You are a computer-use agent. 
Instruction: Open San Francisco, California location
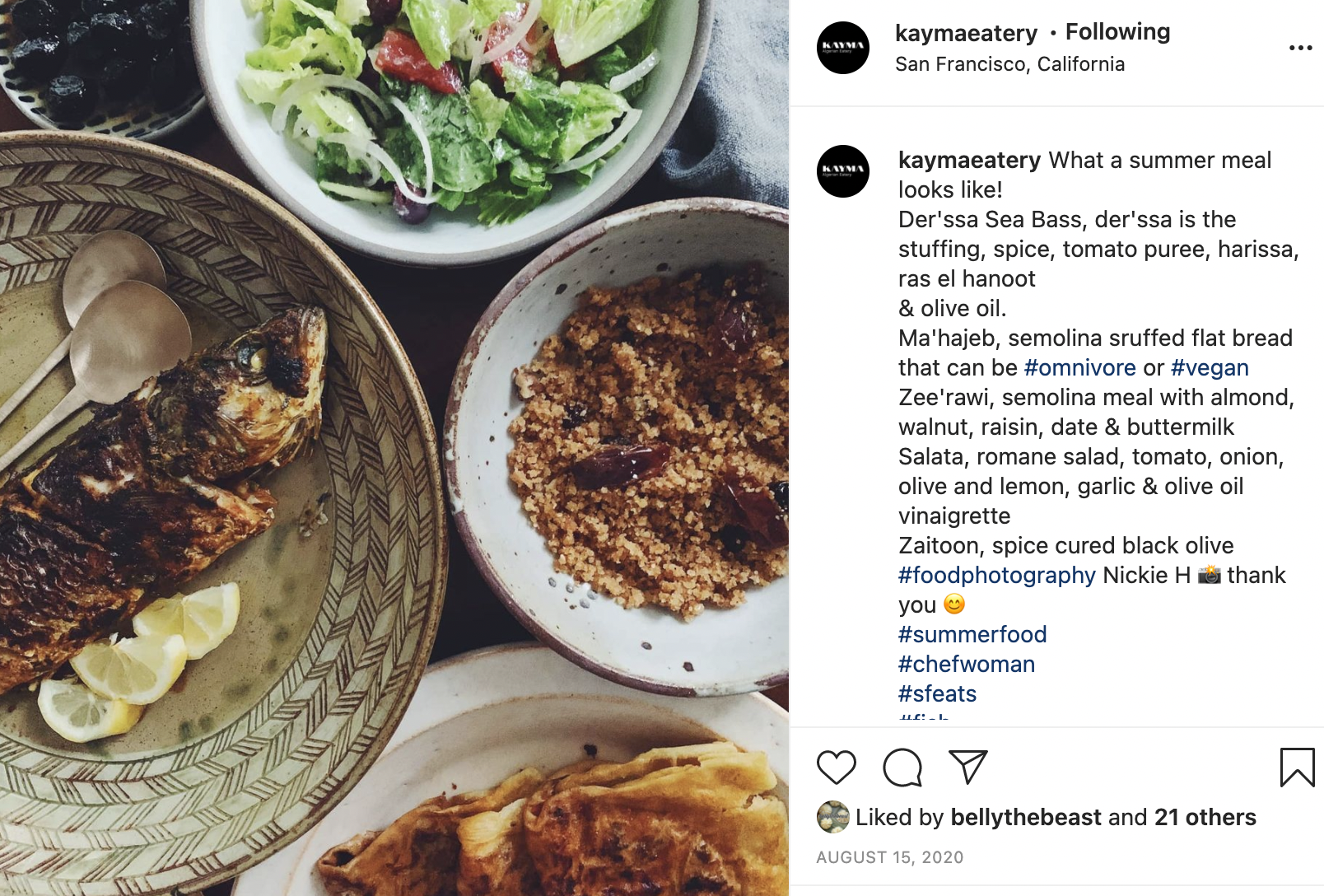pyautogui.click(x=1009, y=64)
